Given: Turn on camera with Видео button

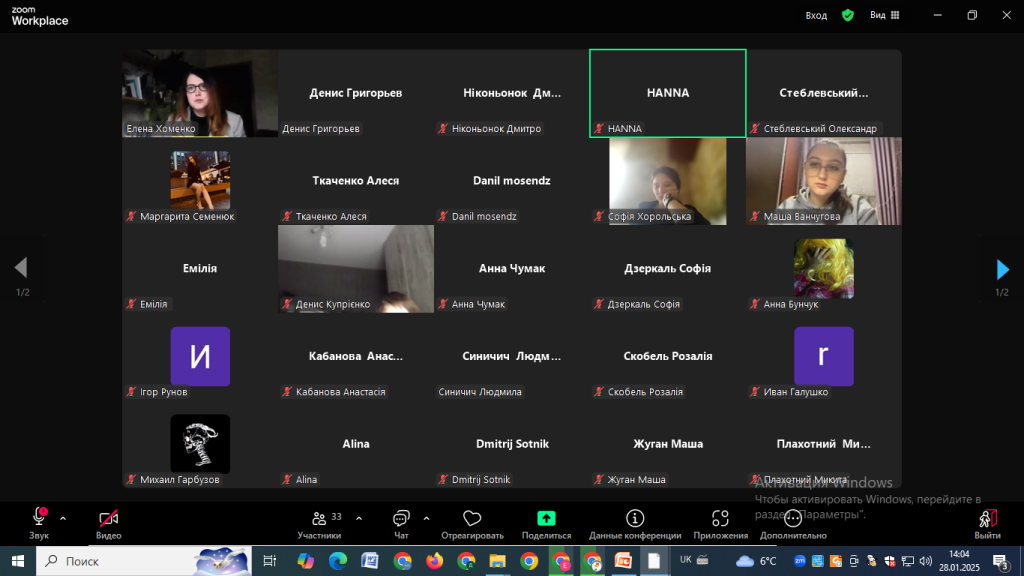Looking at the screenshot, I should [x=108, y=518].
